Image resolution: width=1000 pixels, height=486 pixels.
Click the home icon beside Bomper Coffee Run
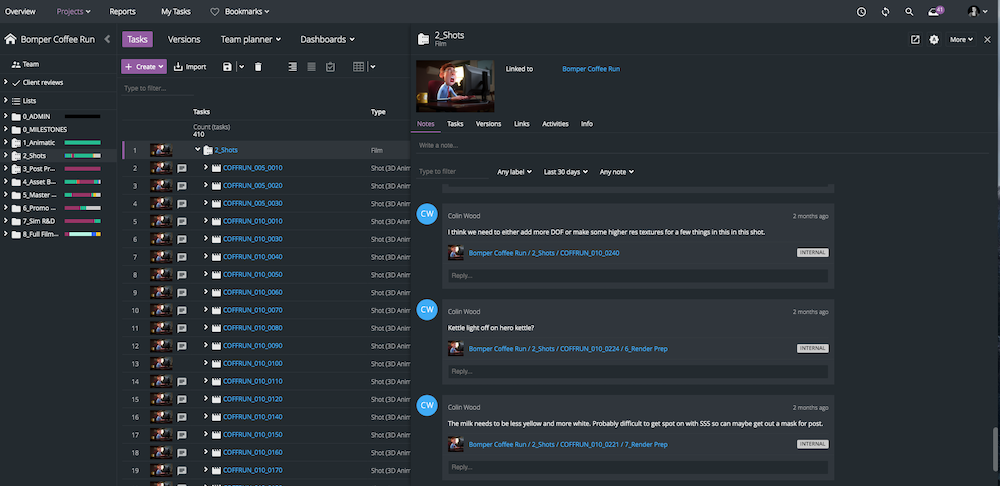pyautogui.click(x=10, y=39)
